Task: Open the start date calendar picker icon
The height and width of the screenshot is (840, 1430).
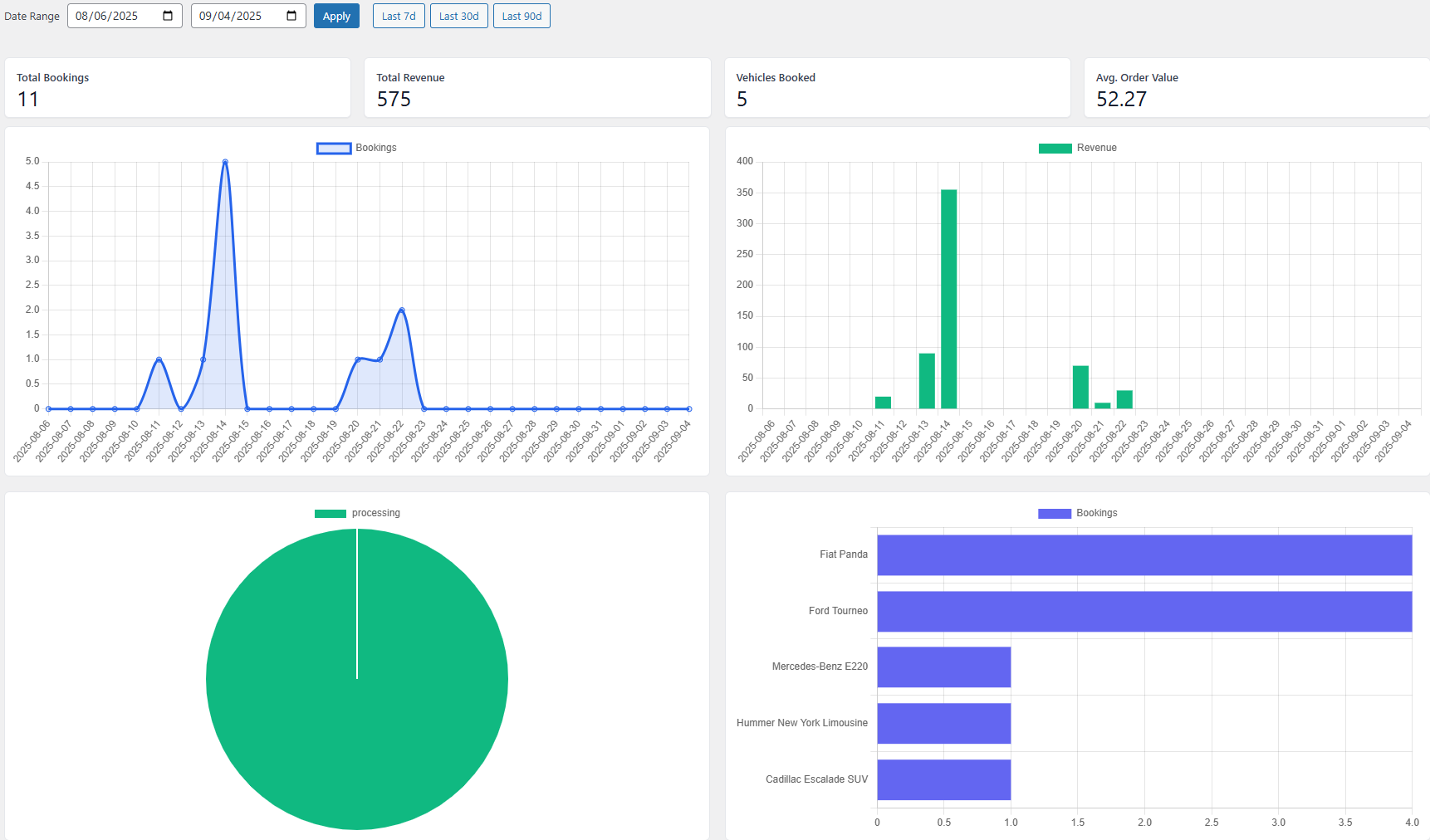Action: coord(168,16)
